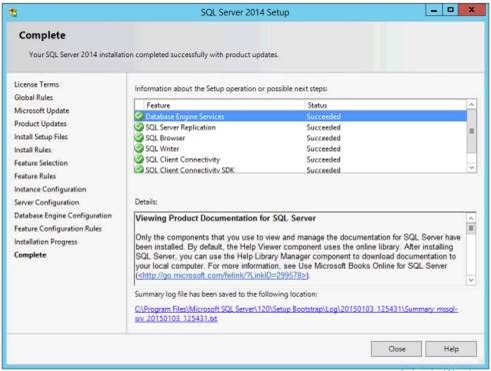Click Global Rules step in sidebar
491x371 pixels.
click(x=33, y=97)
